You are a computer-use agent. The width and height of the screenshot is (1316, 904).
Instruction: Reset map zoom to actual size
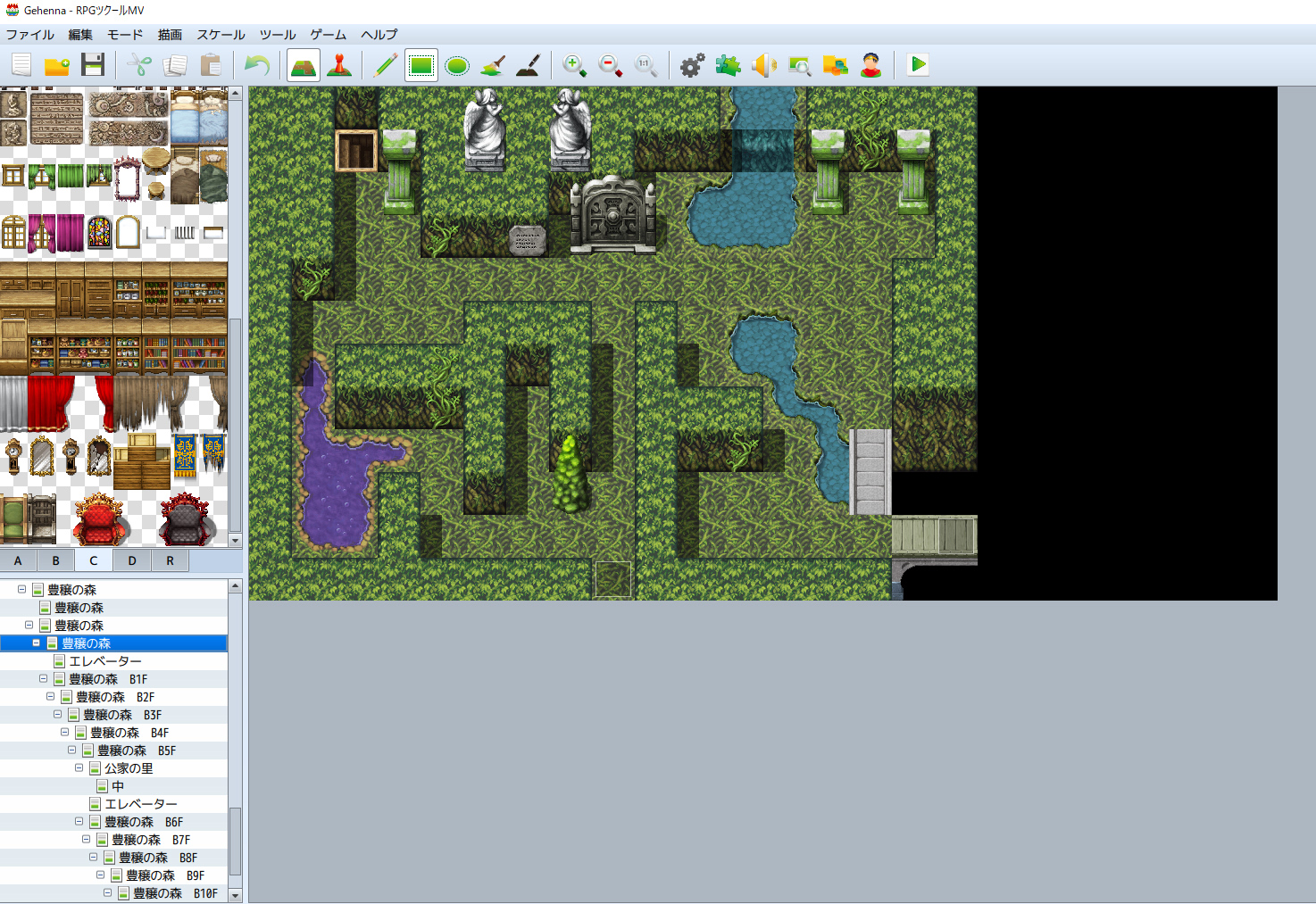pyautogui.click(x=646, y=65)
